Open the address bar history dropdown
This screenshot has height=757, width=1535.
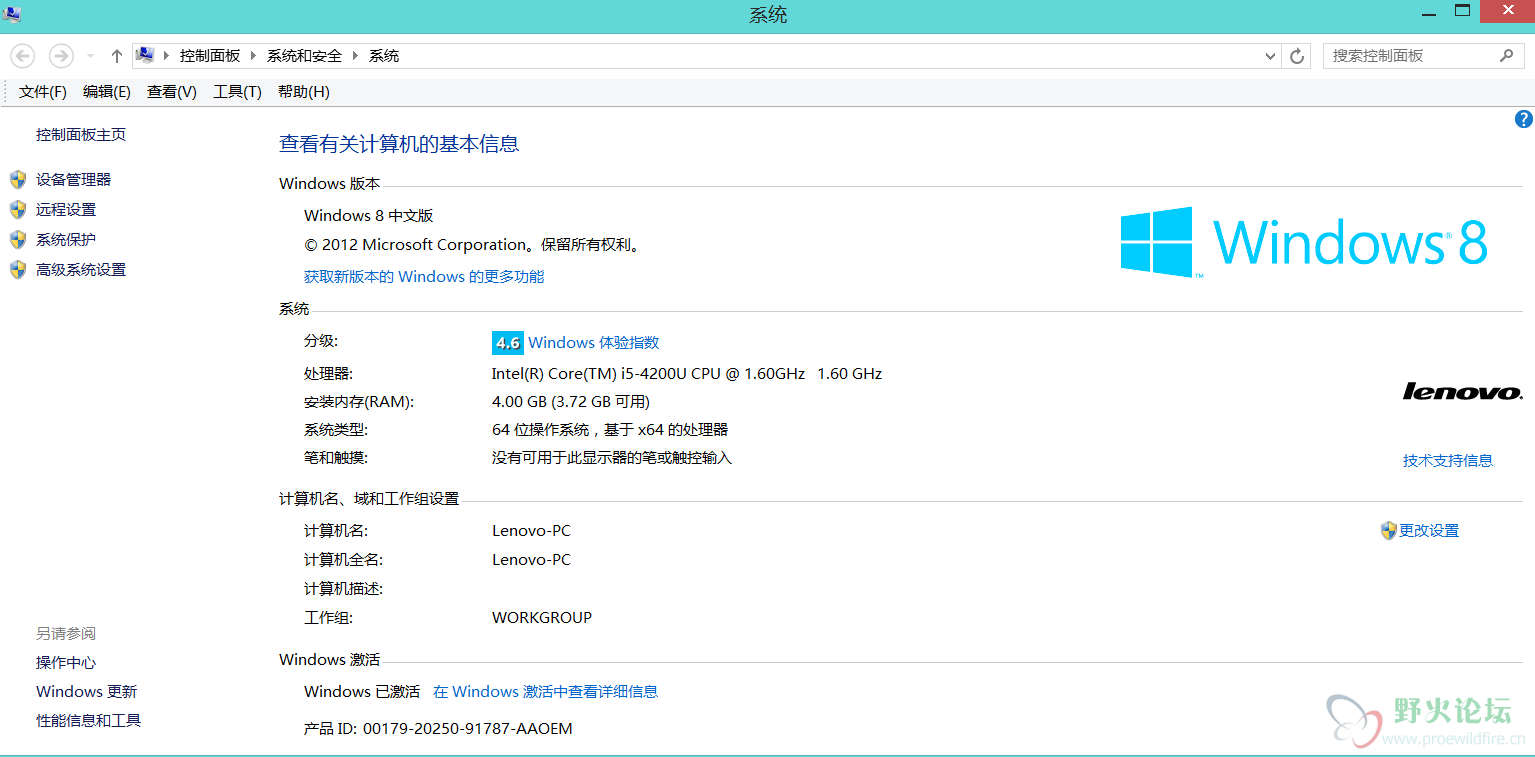1271,56
